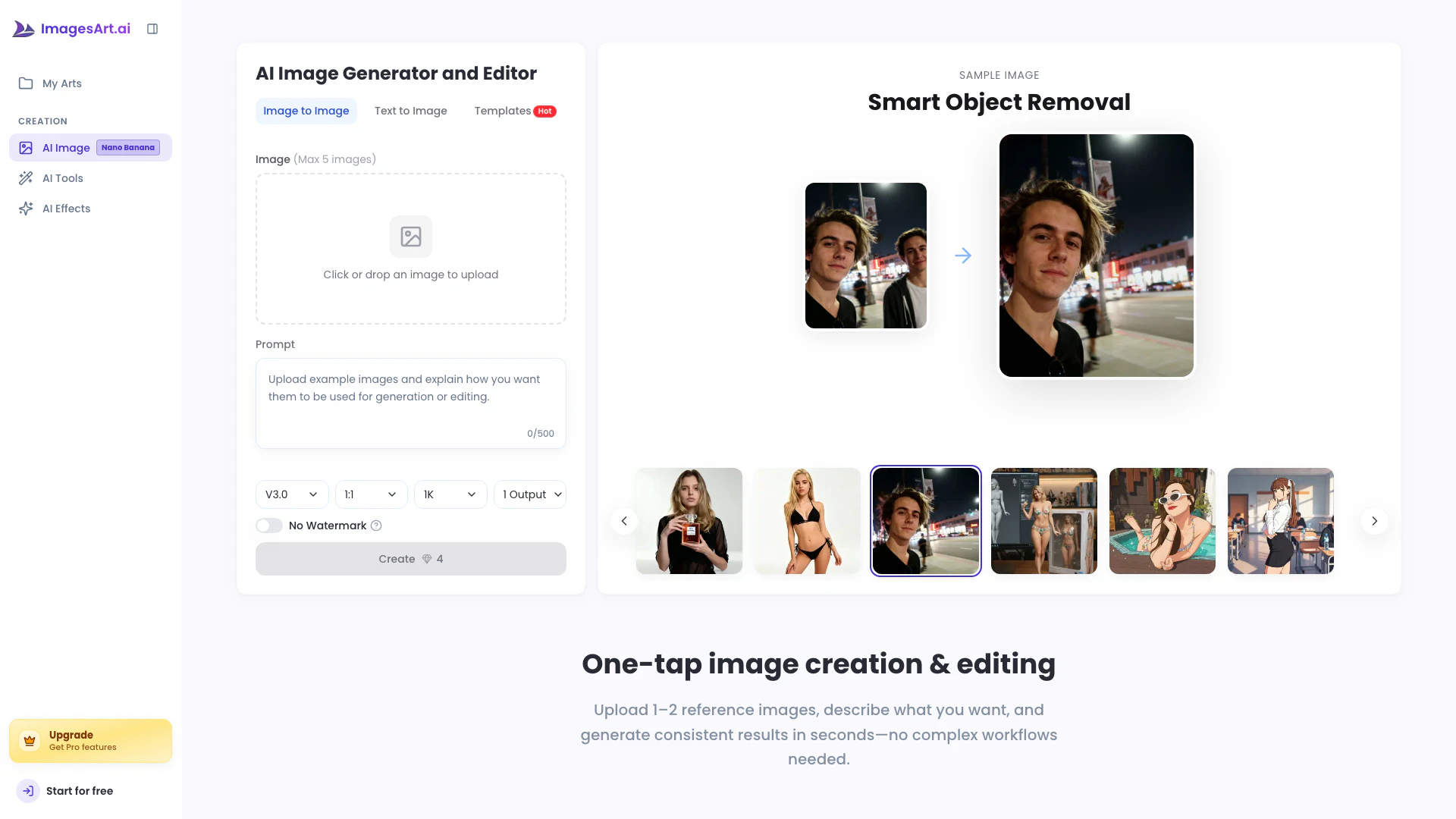The image size is (1456, 819).
Task: Show next sample images arrow
Action: (1374, 521)
